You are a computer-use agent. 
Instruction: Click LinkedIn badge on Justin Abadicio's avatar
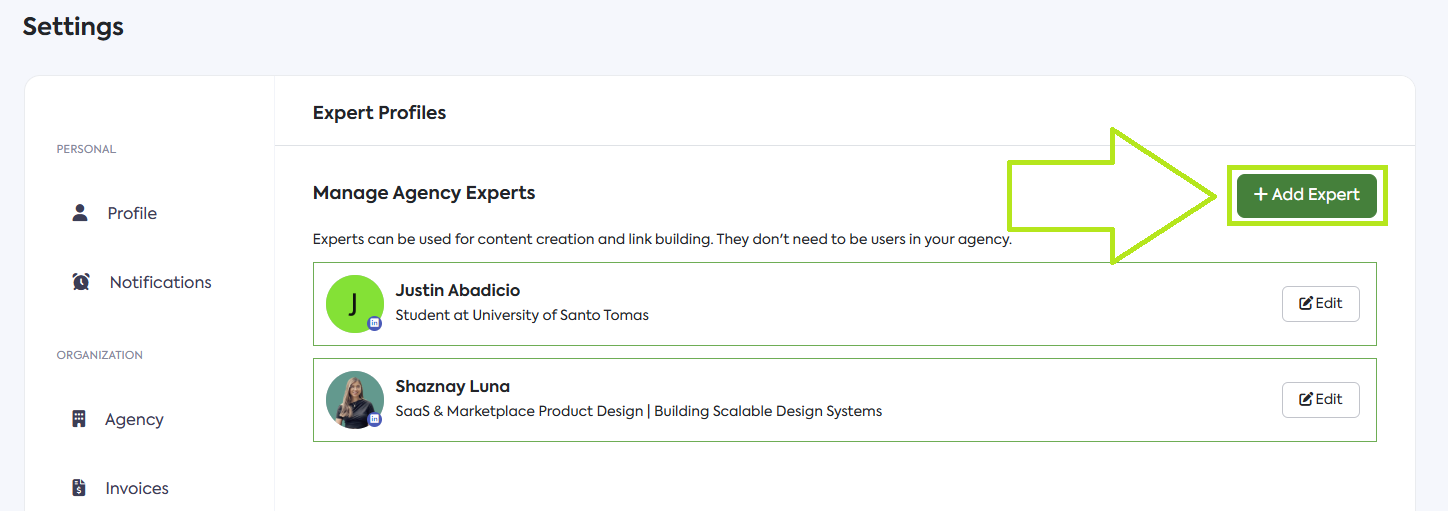click(x=375, y=323)
